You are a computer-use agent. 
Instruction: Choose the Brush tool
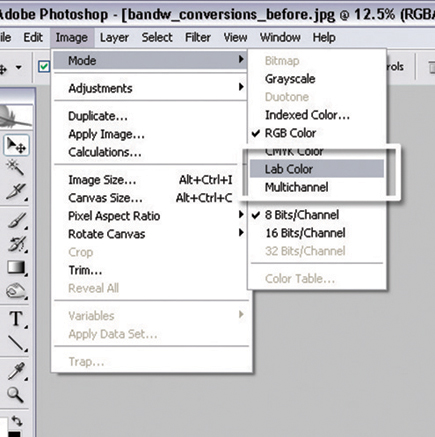pyautogui.click(x=17, y=221)
